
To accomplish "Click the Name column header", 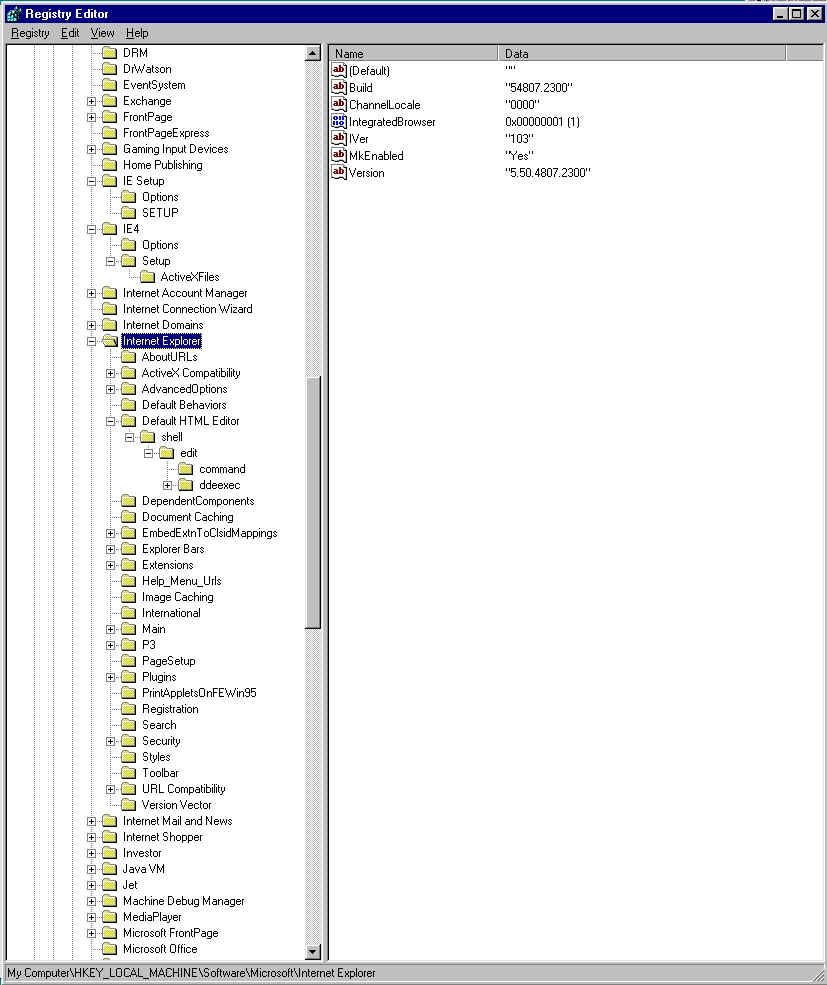I will 414,53.
